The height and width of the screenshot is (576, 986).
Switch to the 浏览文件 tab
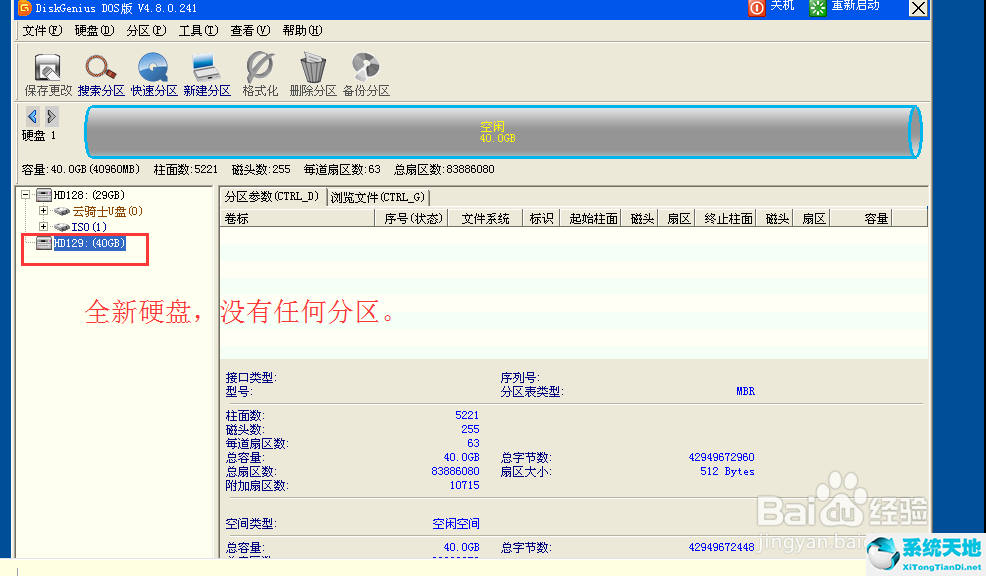(377, 197)
